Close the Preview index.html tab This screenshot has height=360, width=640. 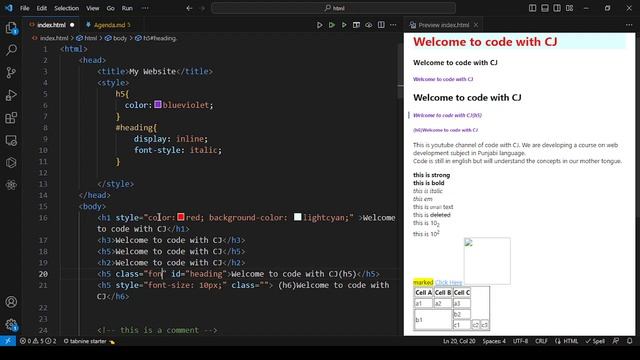coord(476,25)
